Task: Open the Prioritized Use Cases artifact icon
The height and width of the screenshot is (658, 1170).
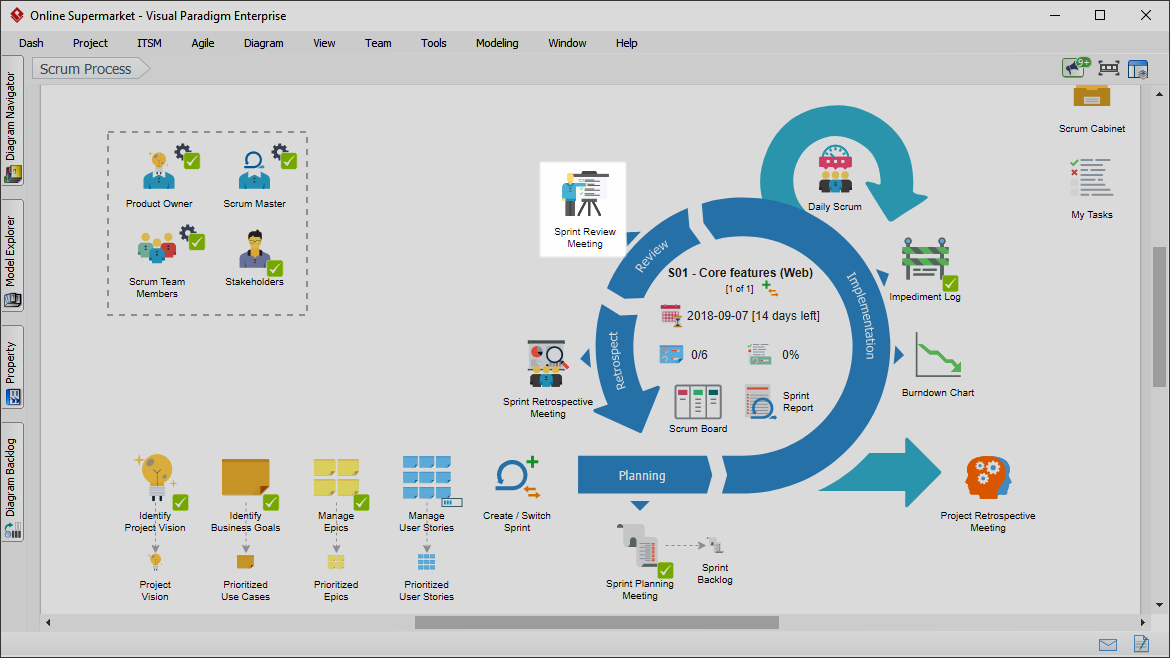Action: coord(245,562)
